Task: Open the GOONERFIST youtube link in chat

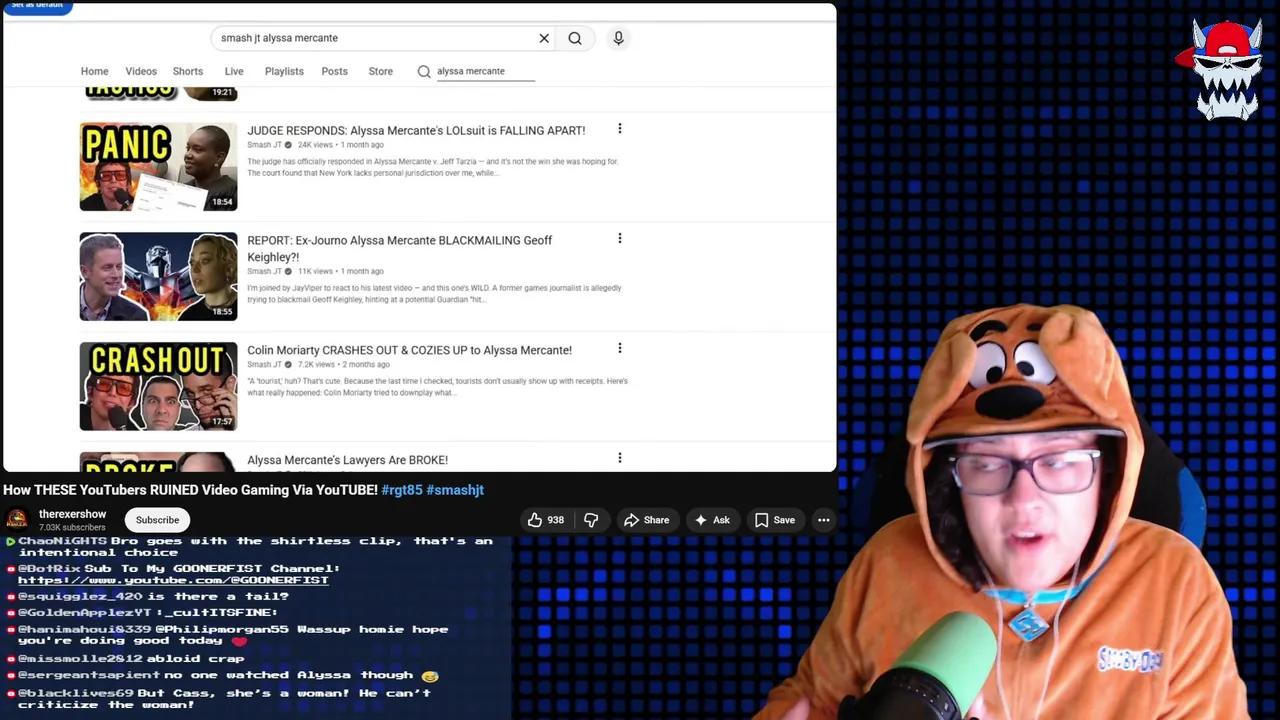Action: click(x=173, y=580)
